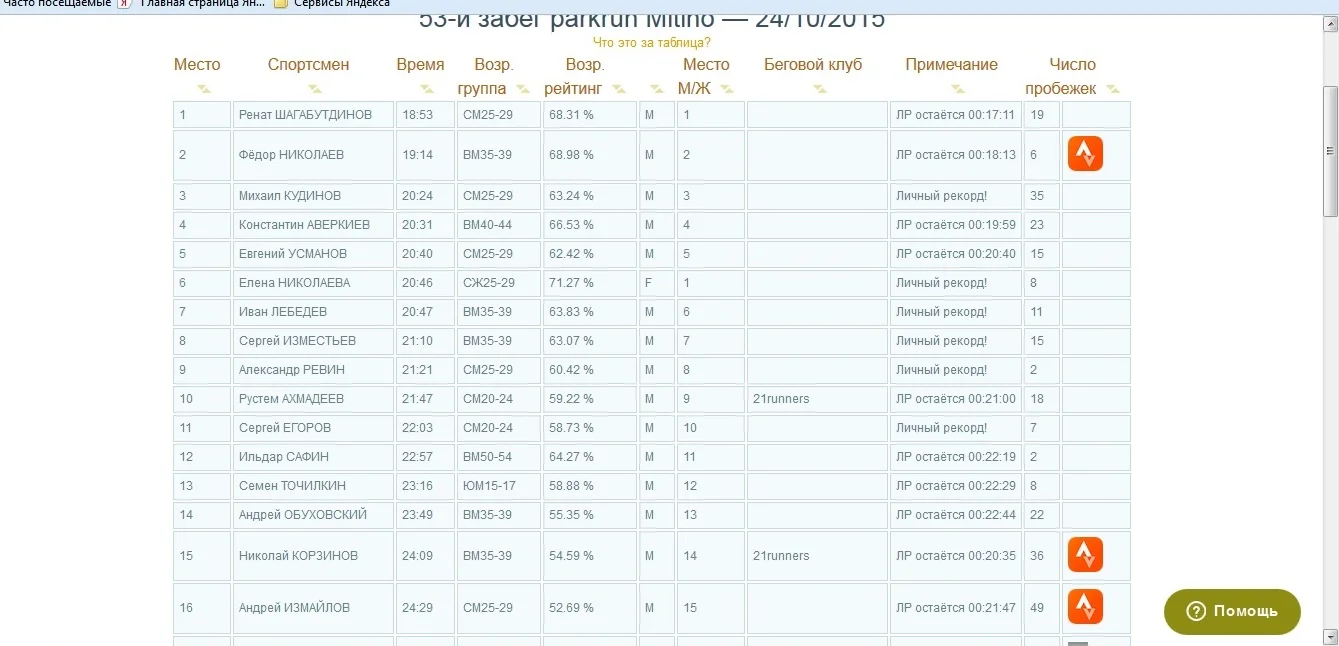The image size is (1339, 646).
Task: Click note 'ЛР остаётся 00:17:11'
Action: tap(956, 115)
